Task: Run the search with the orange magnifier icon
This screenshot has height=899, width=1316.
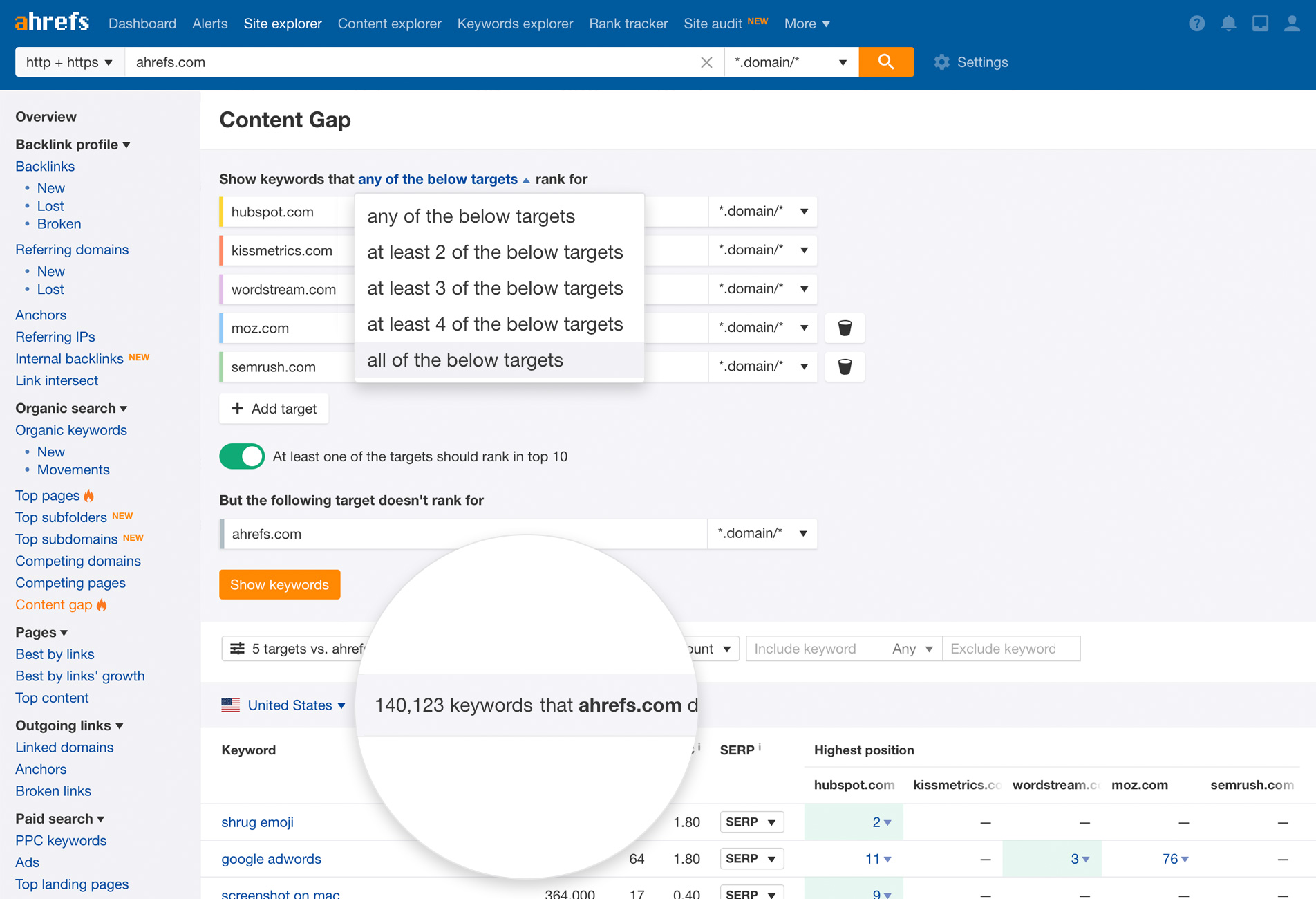Action: 886,62
